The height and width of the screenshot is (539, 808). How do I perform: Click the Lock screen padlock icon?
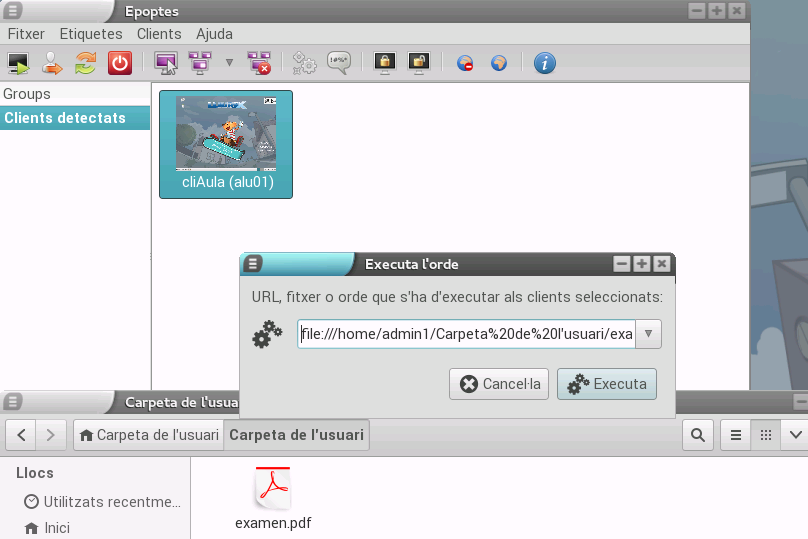click(x=384, y=63)
